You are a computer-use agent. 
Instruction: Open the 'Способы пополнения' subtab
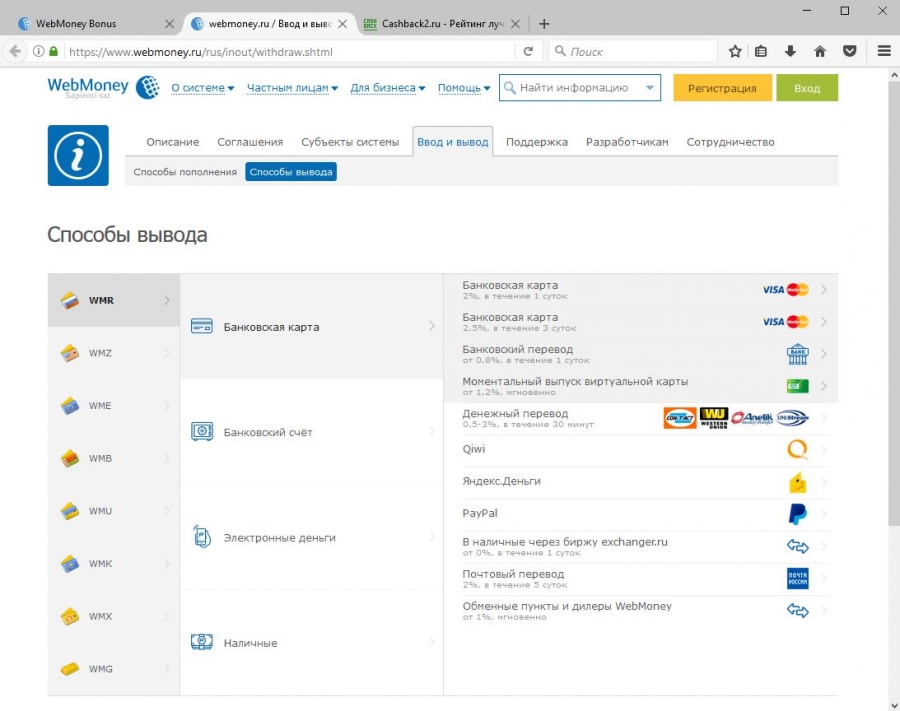[185, 172]
